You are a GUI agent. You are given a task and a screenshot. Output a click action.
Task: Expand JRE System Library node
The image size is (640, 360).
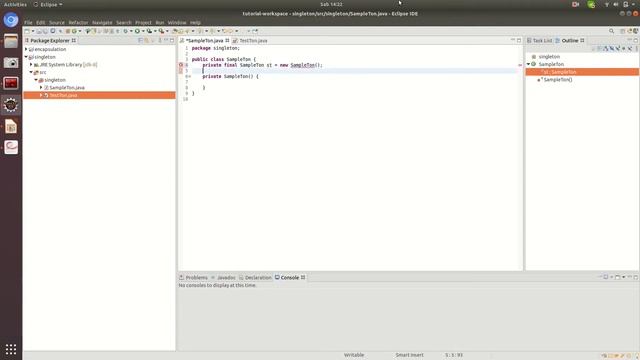[31, 64]
